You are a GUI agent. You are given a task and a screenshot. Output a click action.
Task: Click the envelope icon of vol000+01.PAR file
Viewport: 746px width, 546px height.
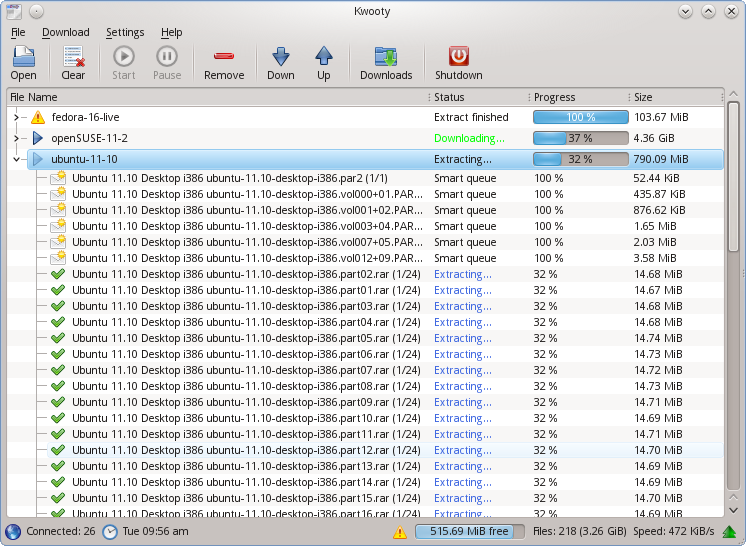(58, 194)
